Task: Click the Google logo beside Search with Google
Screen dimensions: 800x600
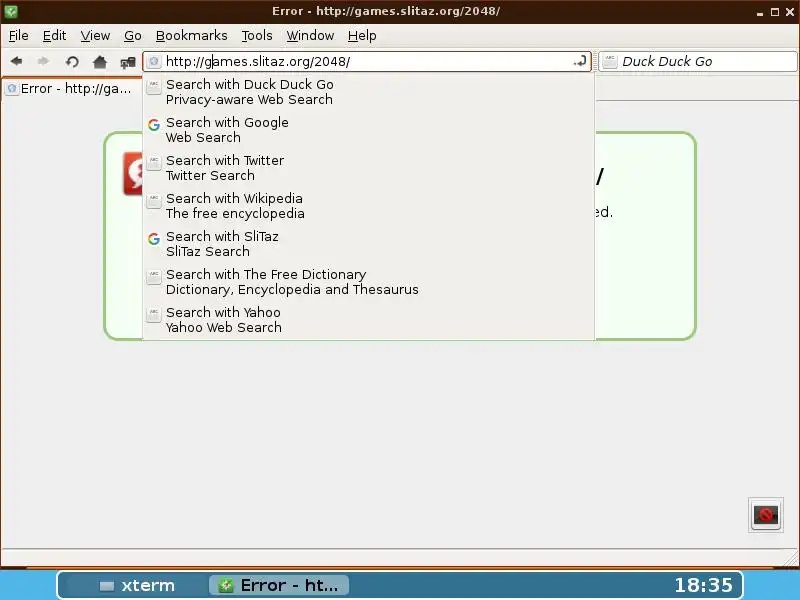Action: (154, 124)
